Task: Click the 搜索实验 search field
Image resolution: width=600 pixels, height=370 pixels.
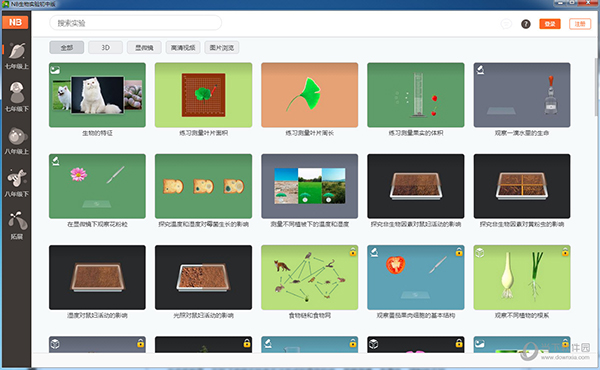Action: point(135,23)
